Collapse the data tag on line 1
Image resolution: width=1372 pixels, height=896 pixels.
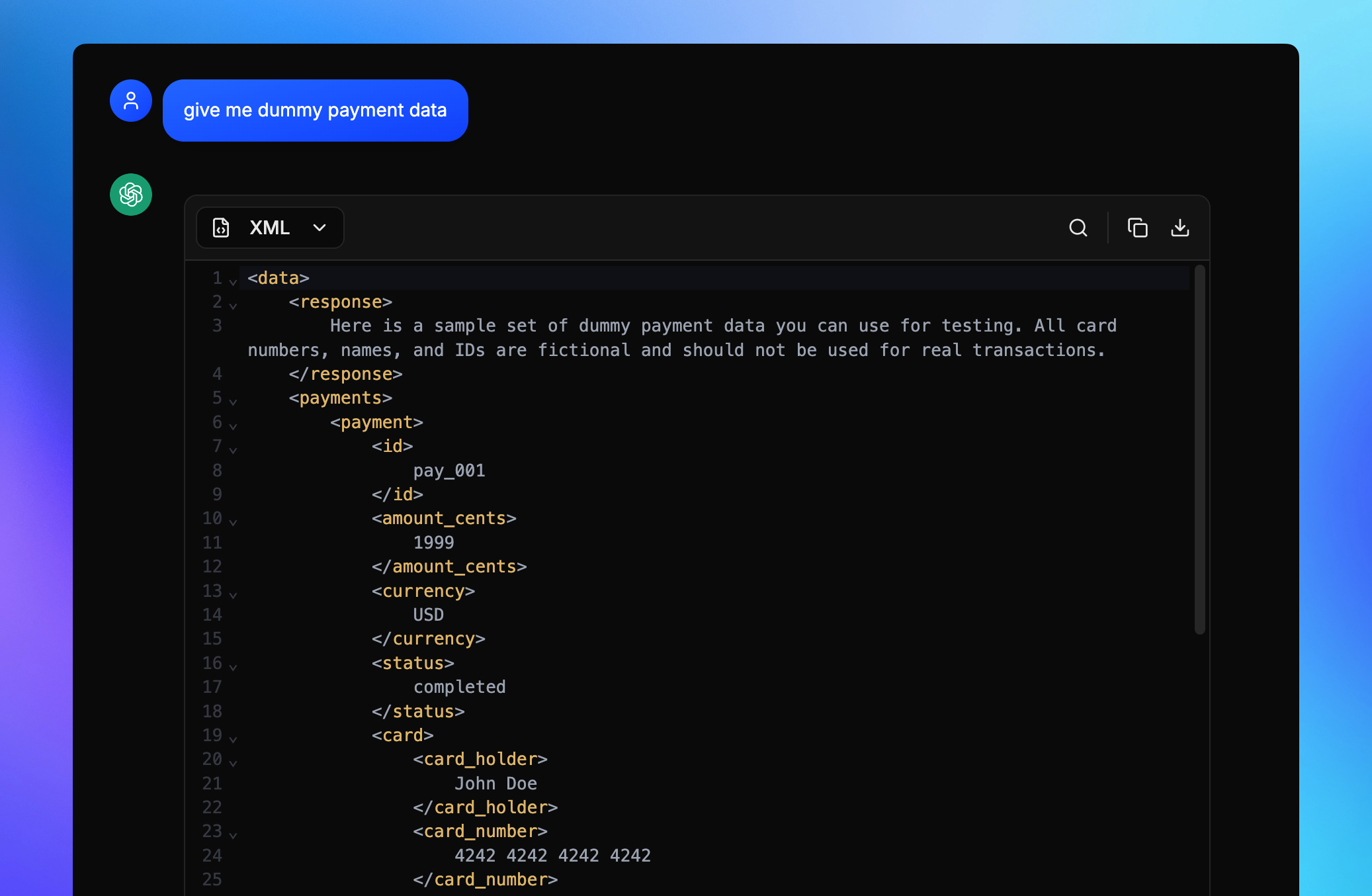pyautogui.click(x=233, y=282)
